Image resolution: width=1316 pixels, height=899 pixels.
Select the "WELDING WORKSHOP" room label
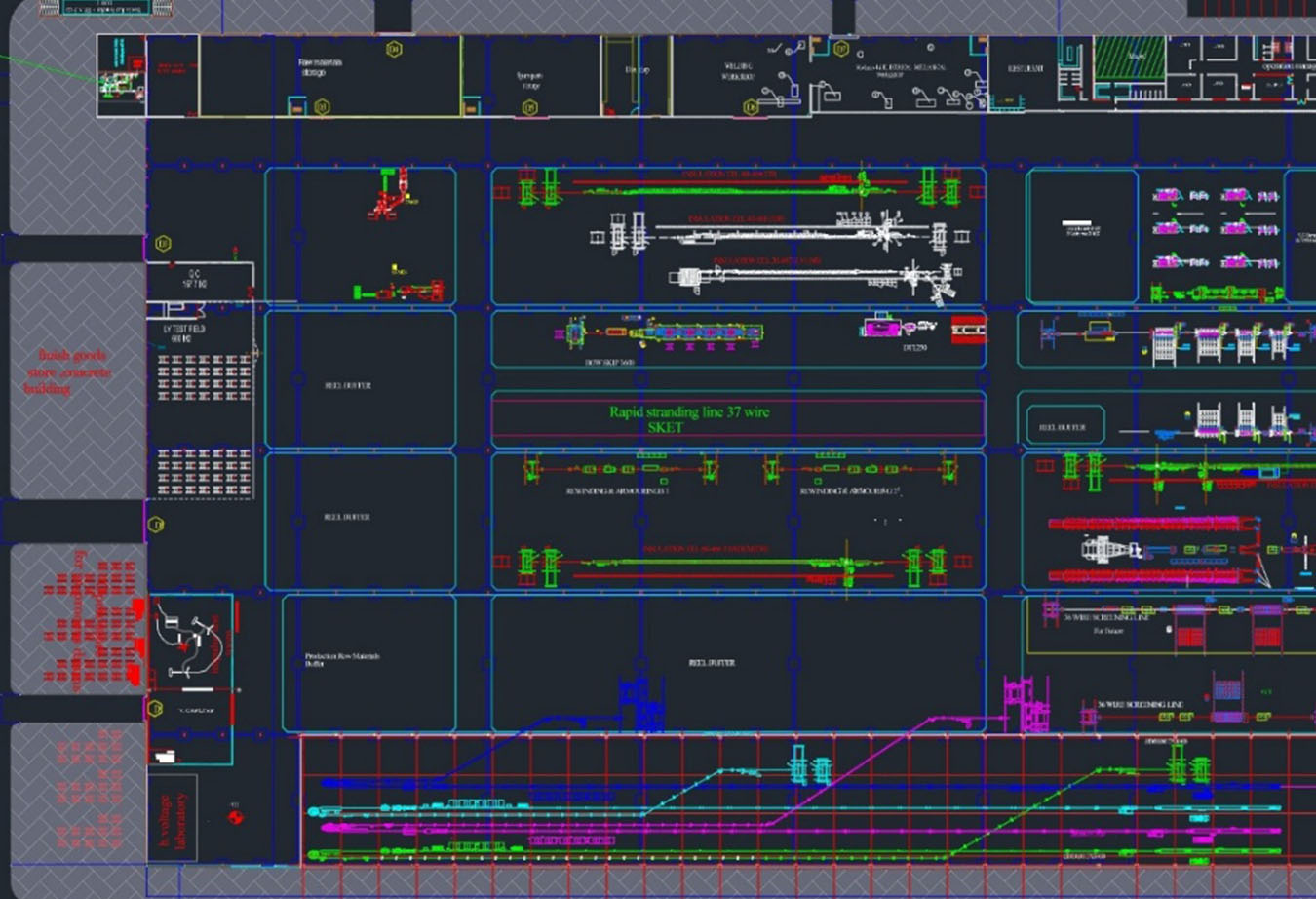click(x=738, y=71)
